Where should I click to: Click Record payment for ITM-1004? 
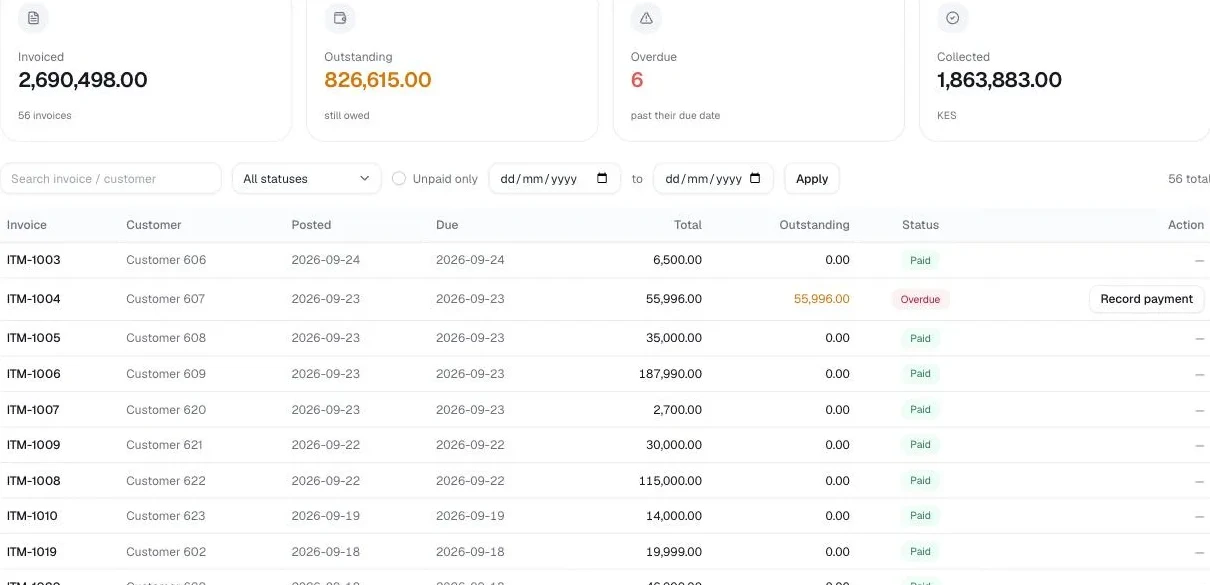click(1146, 299)
